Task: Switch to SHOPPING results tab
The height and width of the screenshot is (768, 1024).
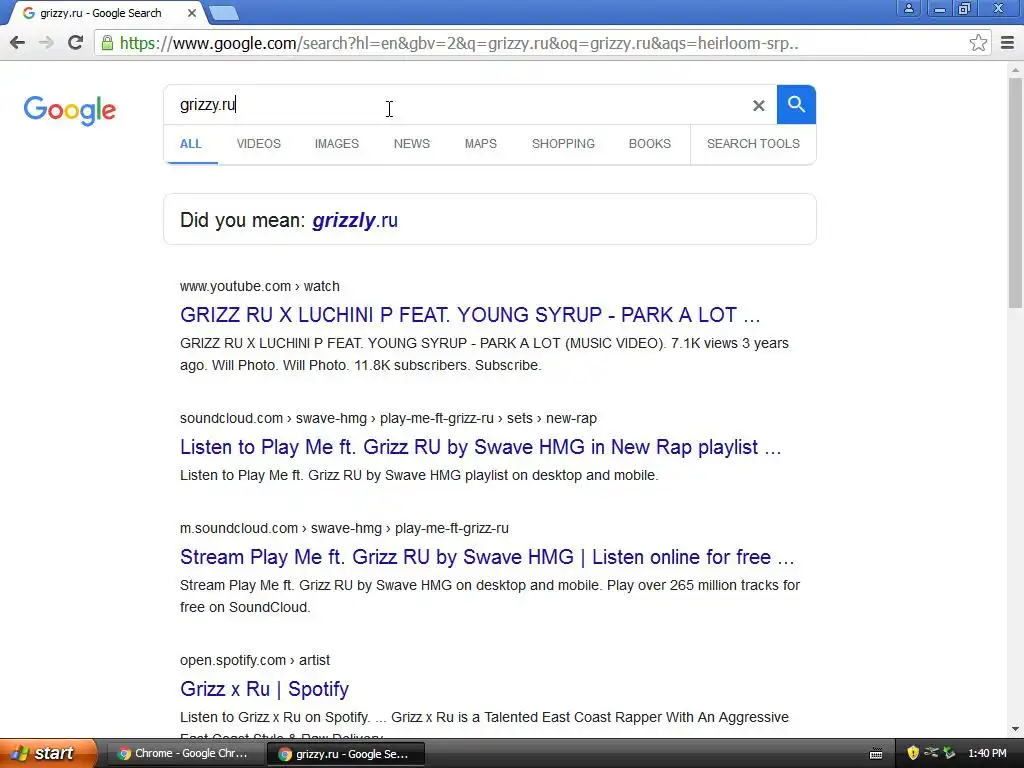Action: (563, 144)
